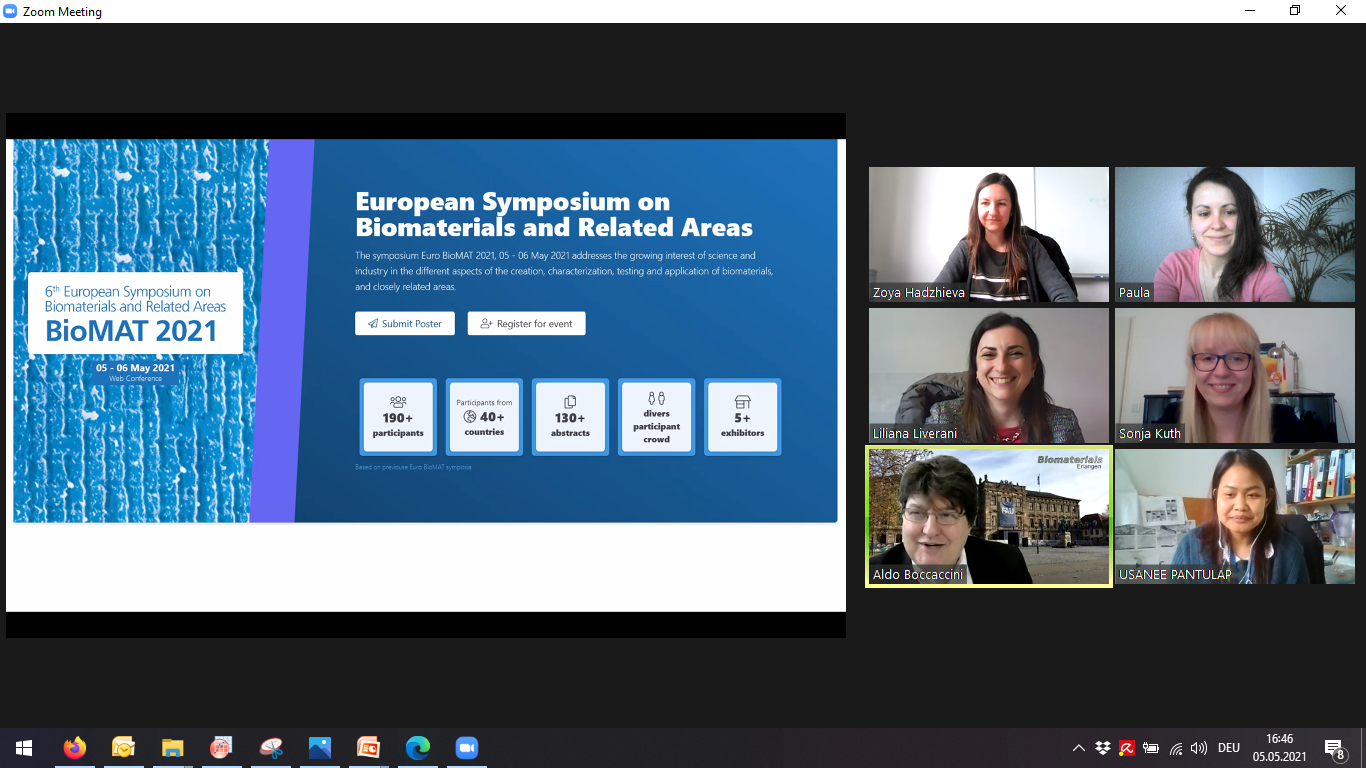Open the Windows notification center
The width and height of the screenshot is (1366, 768).
tap(1334, 748)
